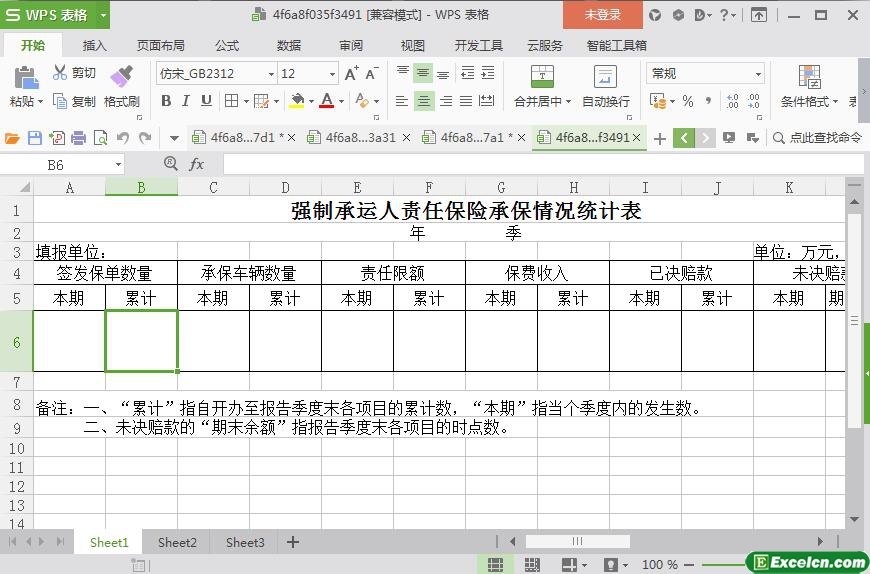The image size is (870, 574).
Task: Switch to document tab 4f6a8...3a31
Action: 360,138
